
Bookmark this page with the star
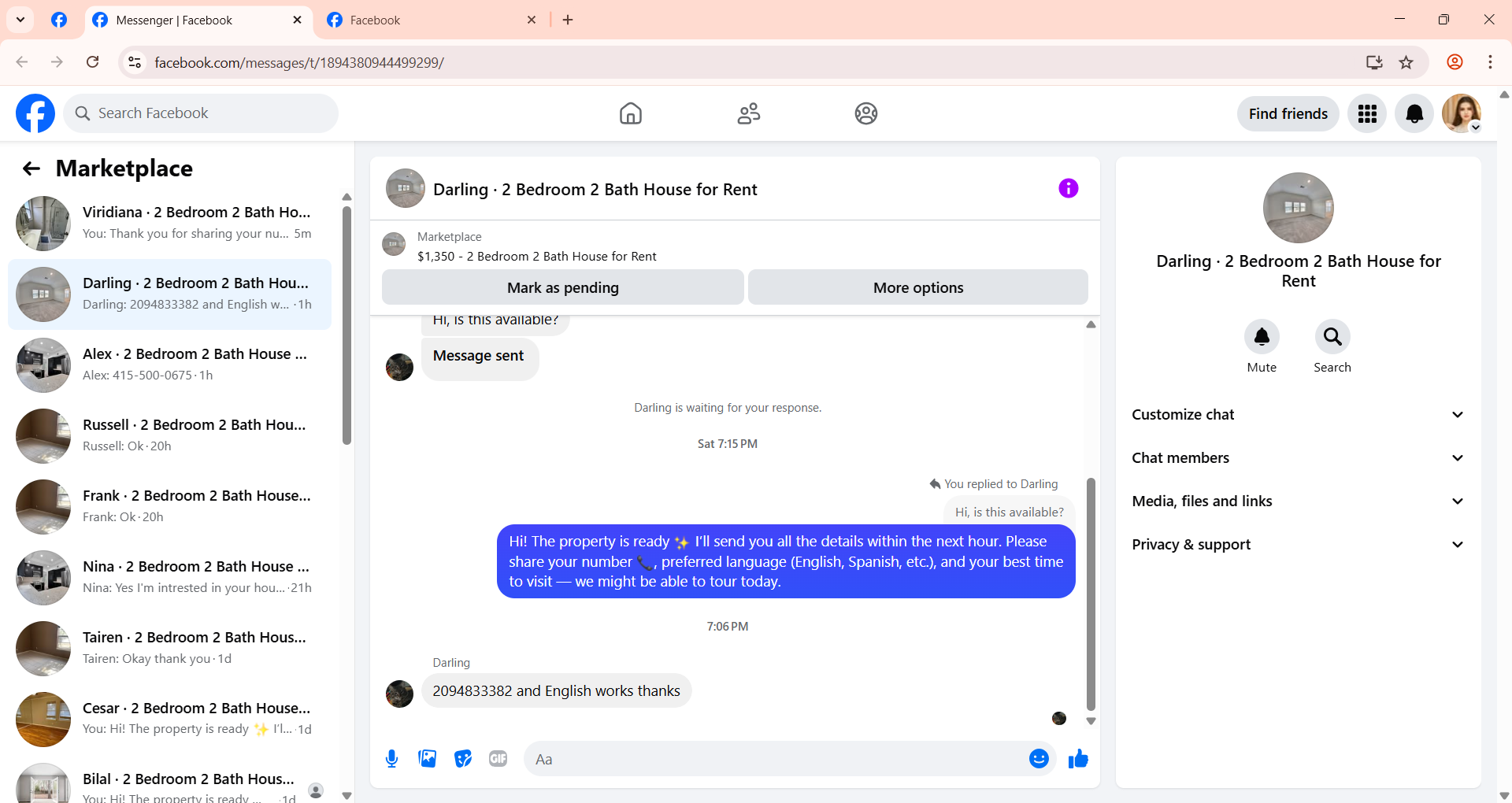(1406, 62)
